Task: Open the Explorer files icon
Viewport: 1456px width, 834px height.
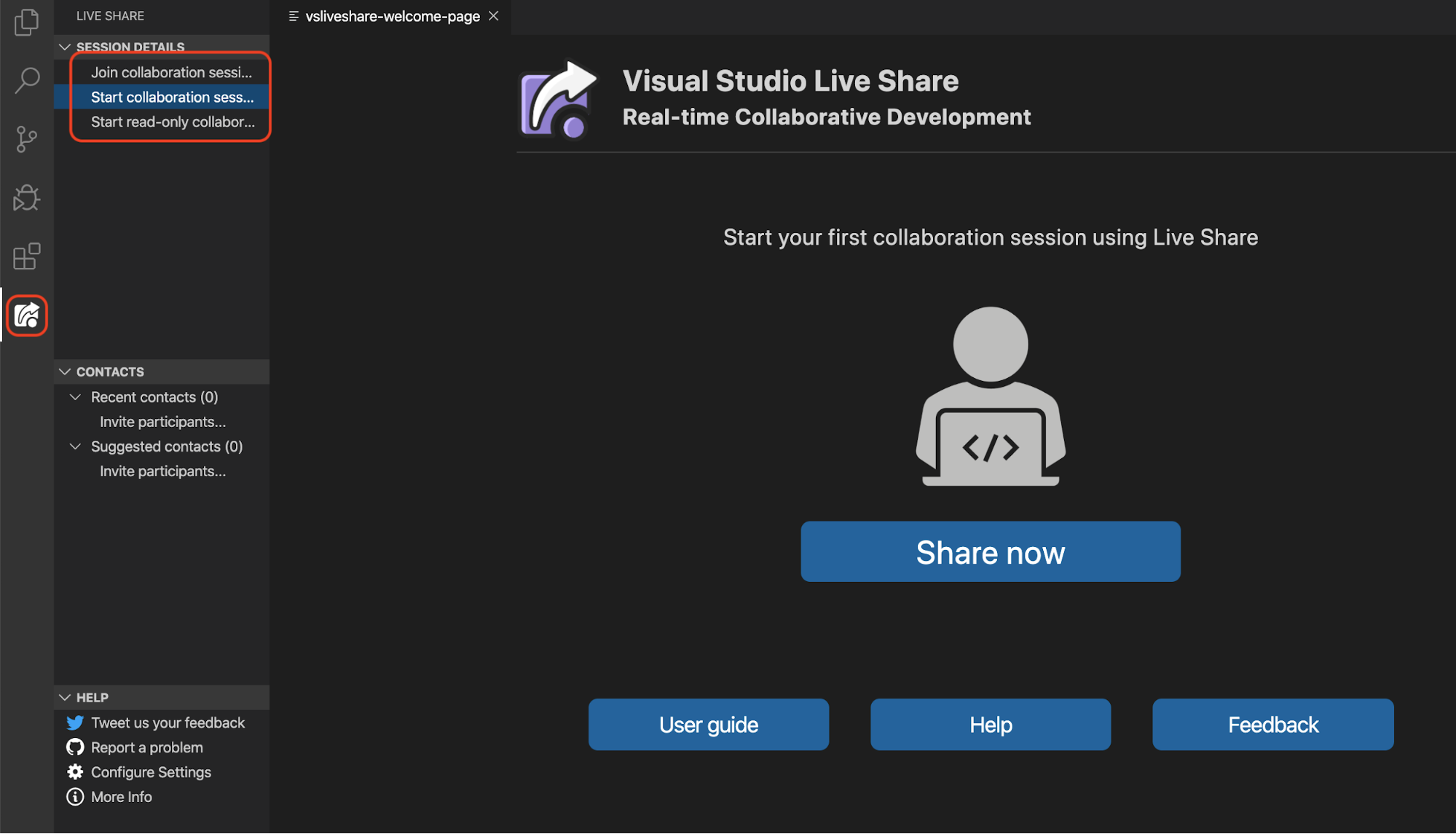Action: 26,22
